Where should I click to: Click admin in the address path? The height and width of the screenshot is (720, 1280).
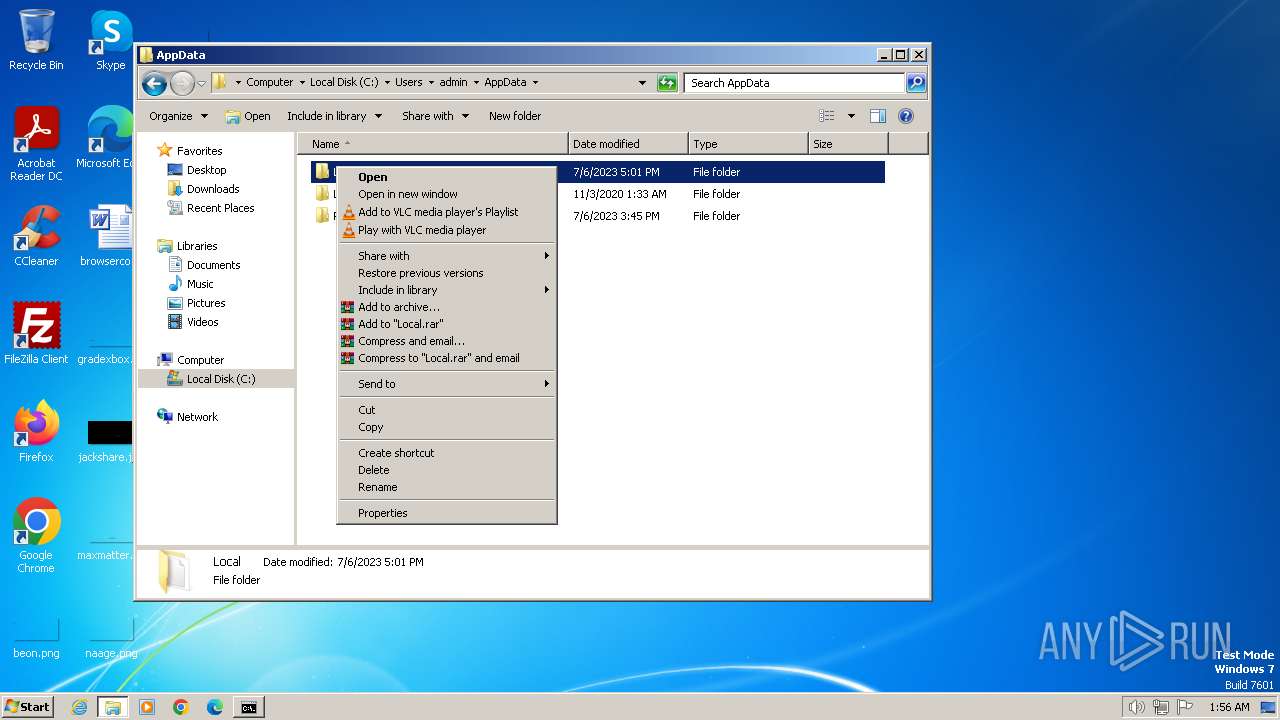coord(453,83)
